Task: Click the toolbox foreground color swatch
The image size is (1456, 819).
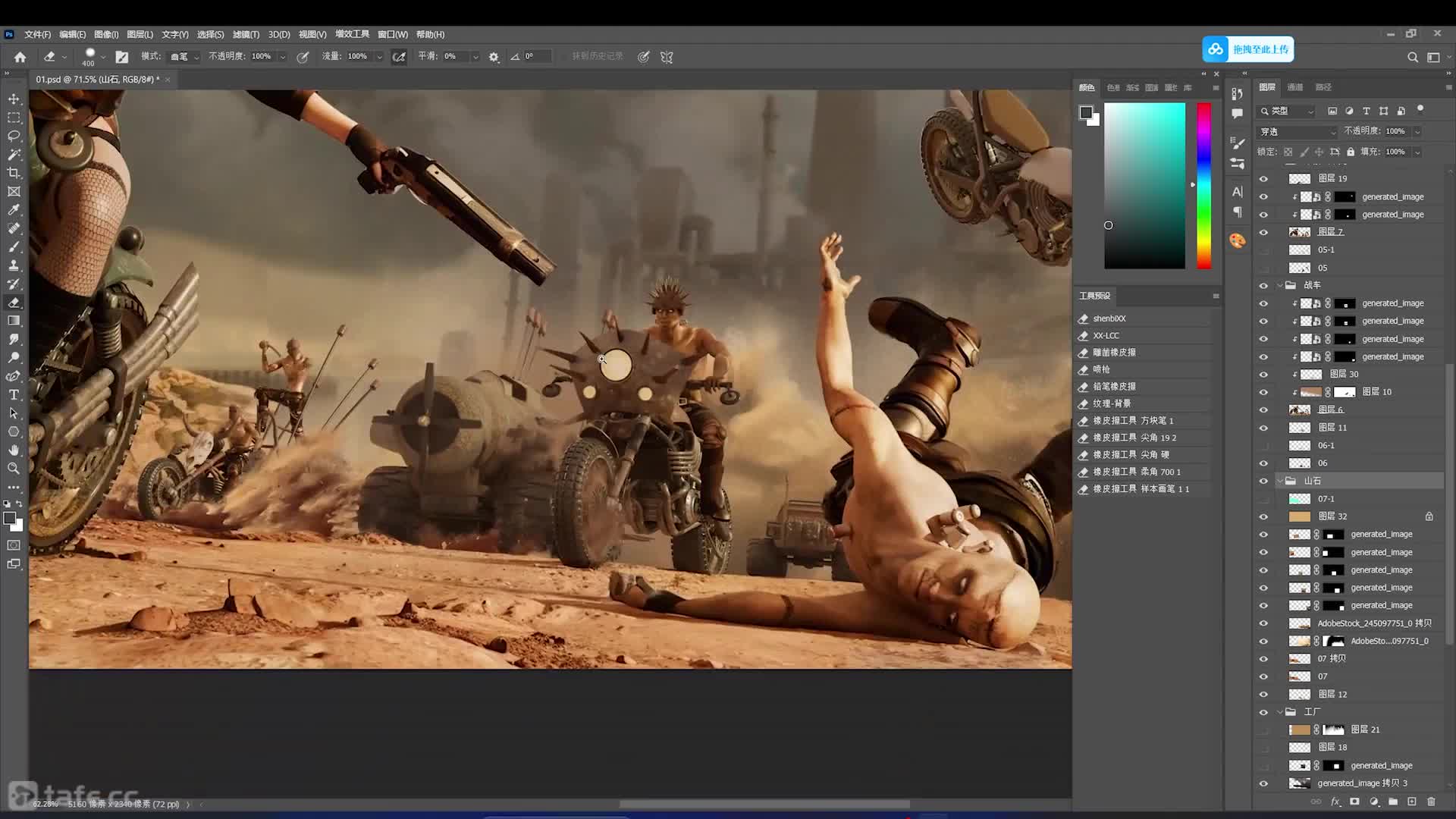Action: pyautogui.click(x=9, y=519)
